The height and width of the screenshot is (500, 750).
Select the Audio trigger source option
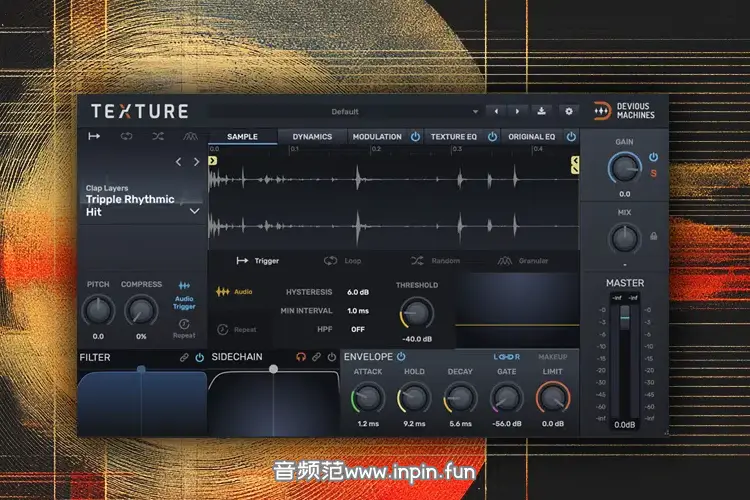click(234, 291)
